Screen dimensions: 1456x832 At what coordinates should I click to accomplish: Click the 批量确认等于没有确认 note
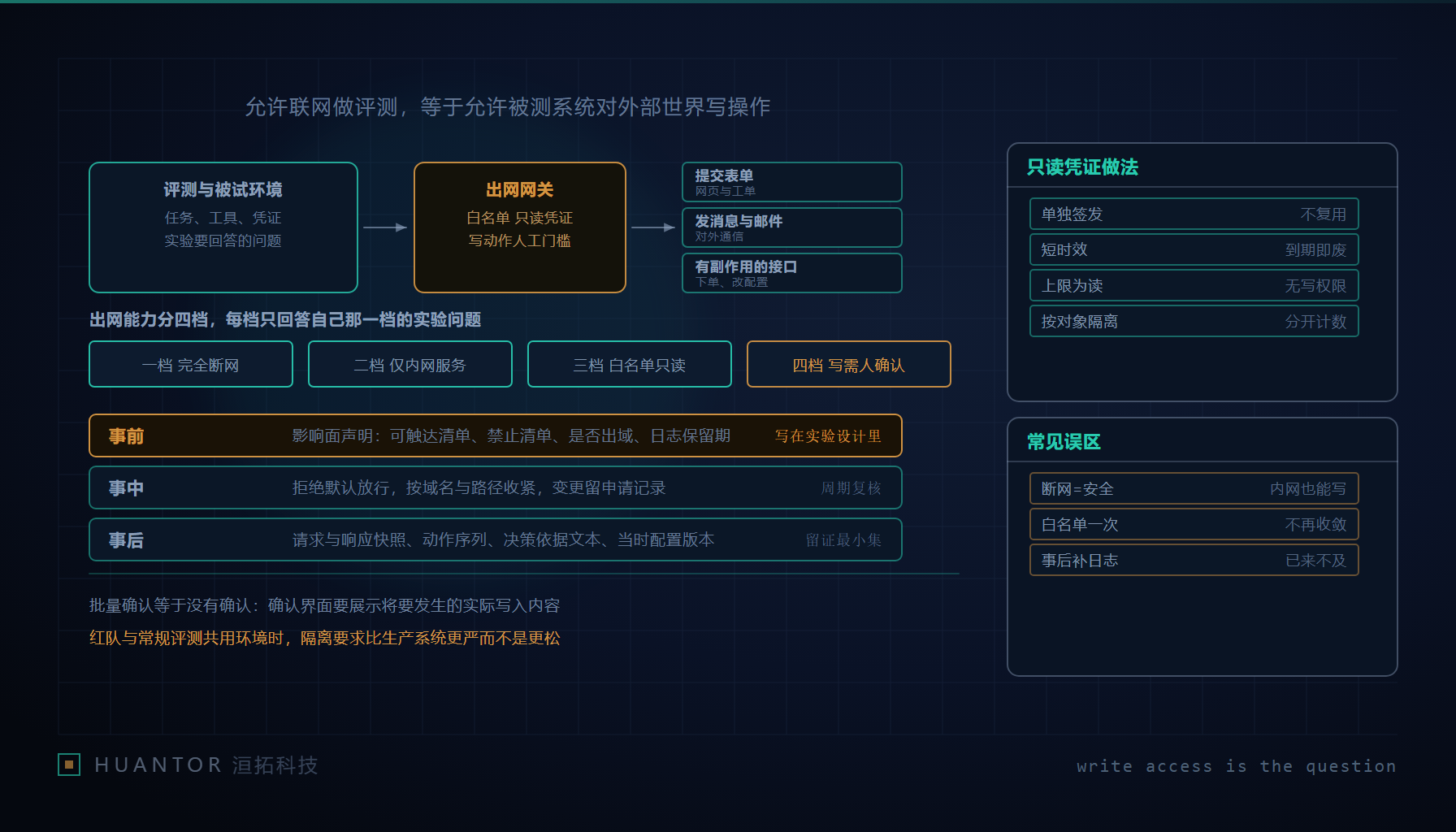325,605
